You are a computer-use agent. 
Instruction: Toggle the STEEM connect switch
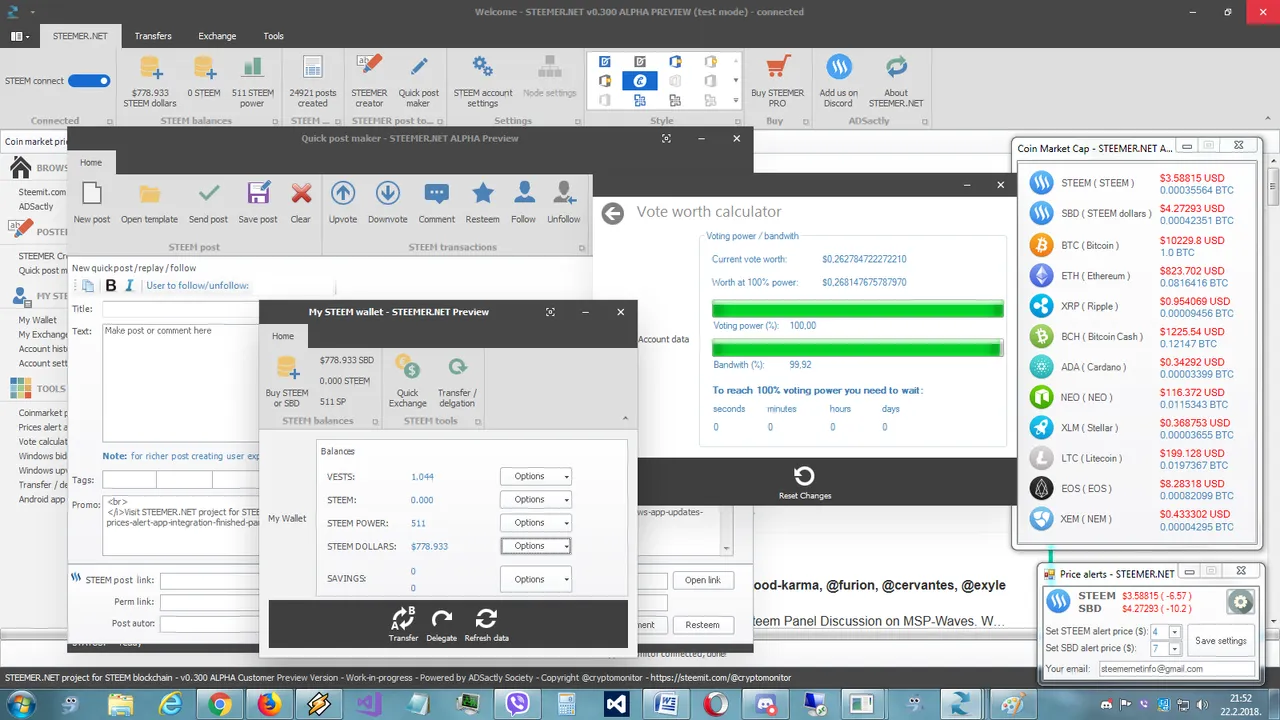pos(89,81)
